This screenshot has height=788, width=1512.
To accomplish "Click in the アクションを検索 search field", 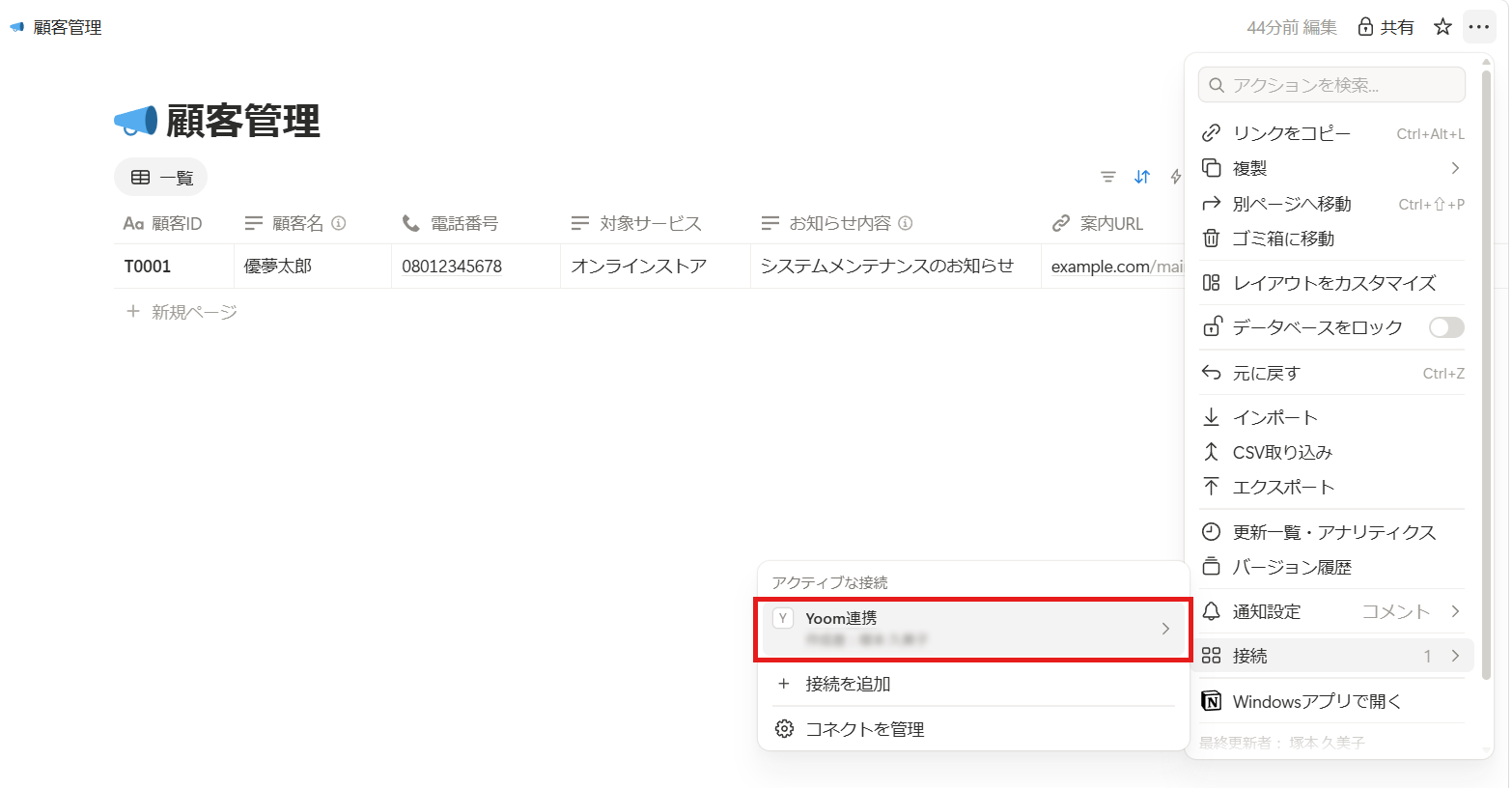I will [1331, 85].
